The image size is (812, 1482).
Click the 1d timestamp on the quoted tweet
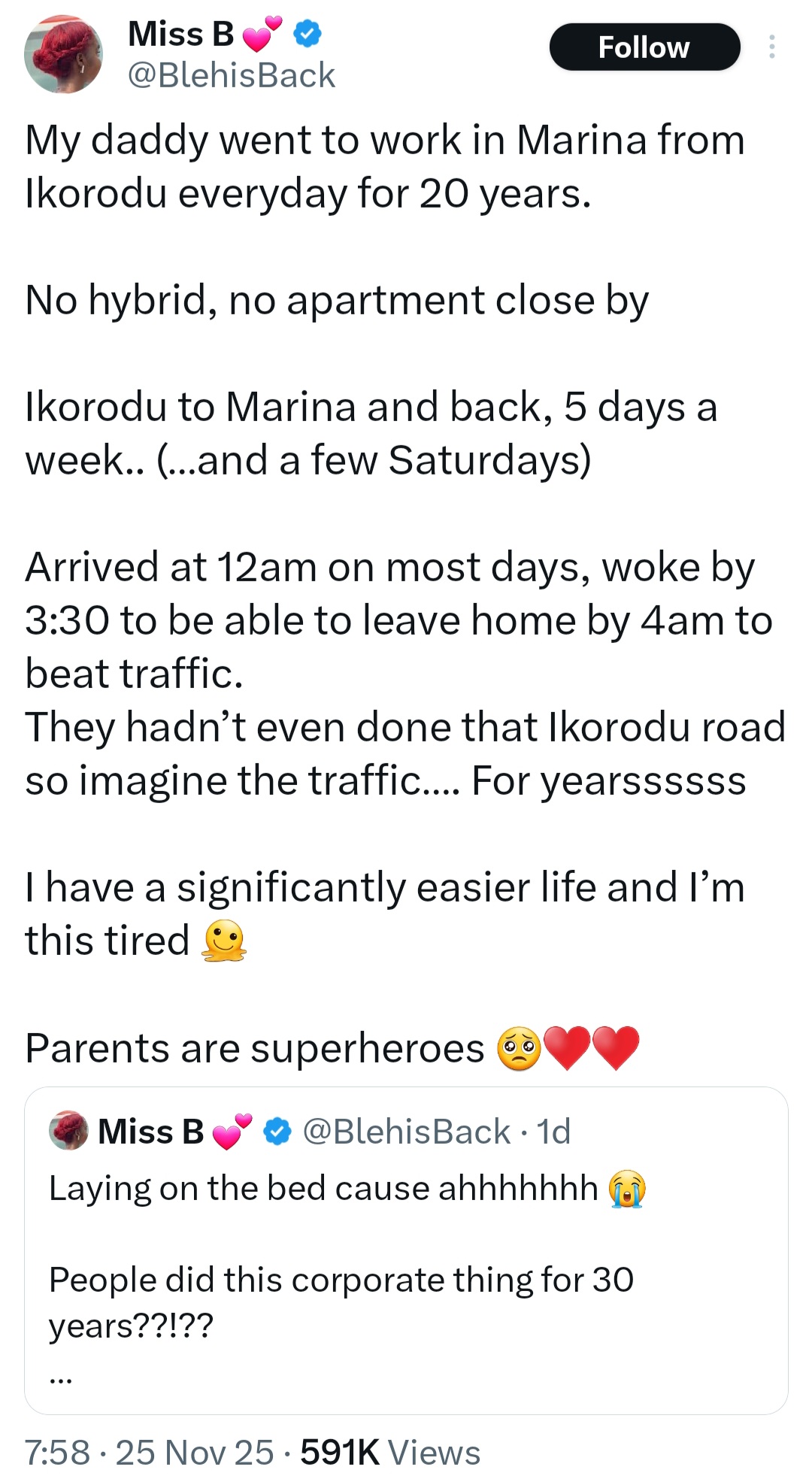tap(553, 1131)
